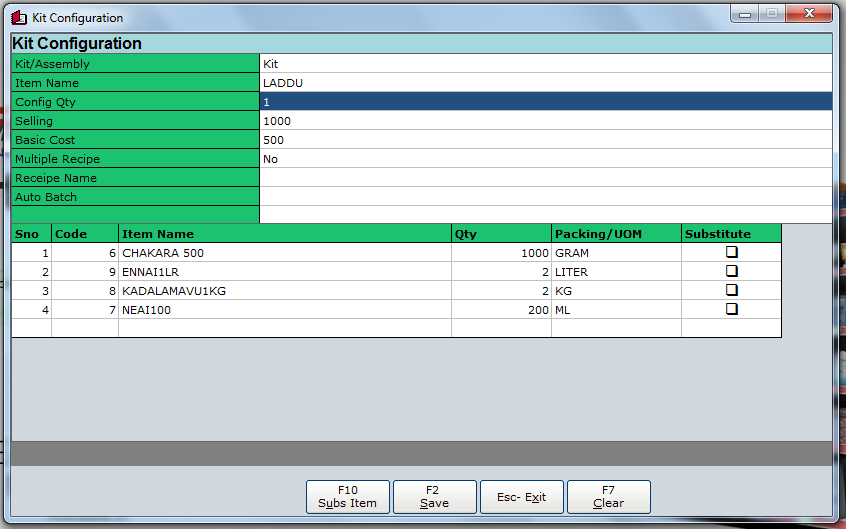Save configuration with the F2 Save button
This screenshot has height=529, width=846.
coord(434,497)
